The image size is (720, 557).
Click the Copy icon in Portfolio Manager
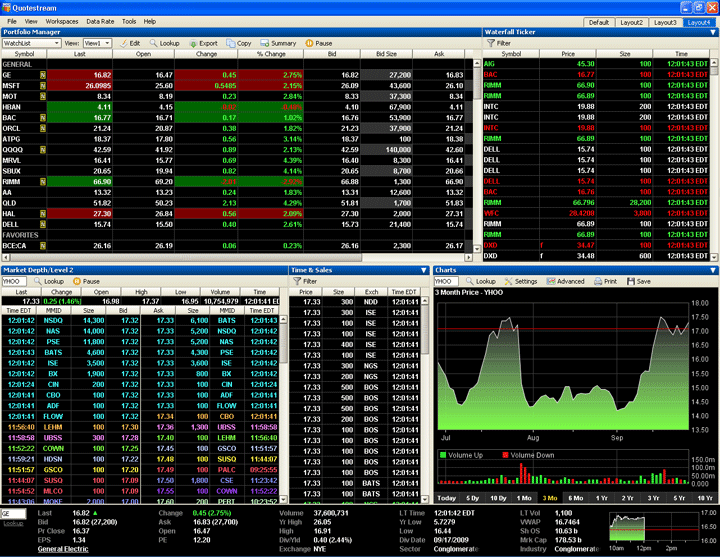(240, 43)
